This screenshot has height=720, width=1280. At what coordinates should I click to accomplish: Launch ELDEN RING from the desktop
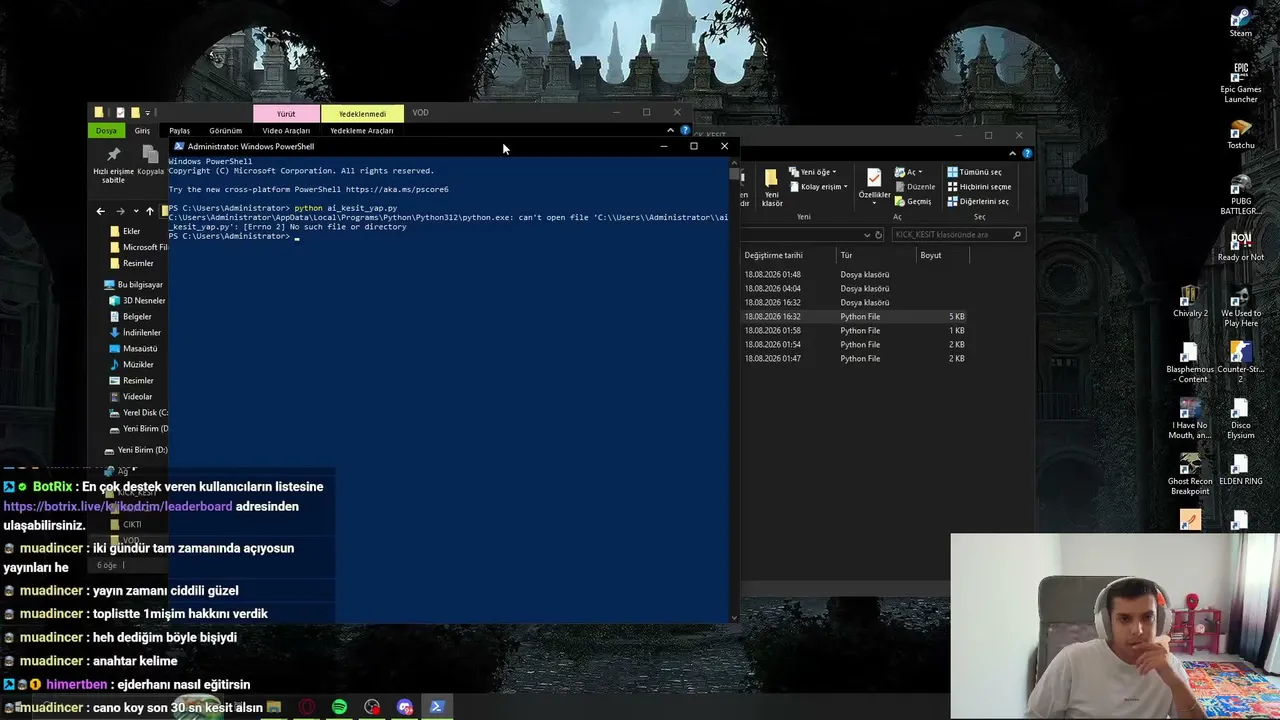[x=1240, y=470]
